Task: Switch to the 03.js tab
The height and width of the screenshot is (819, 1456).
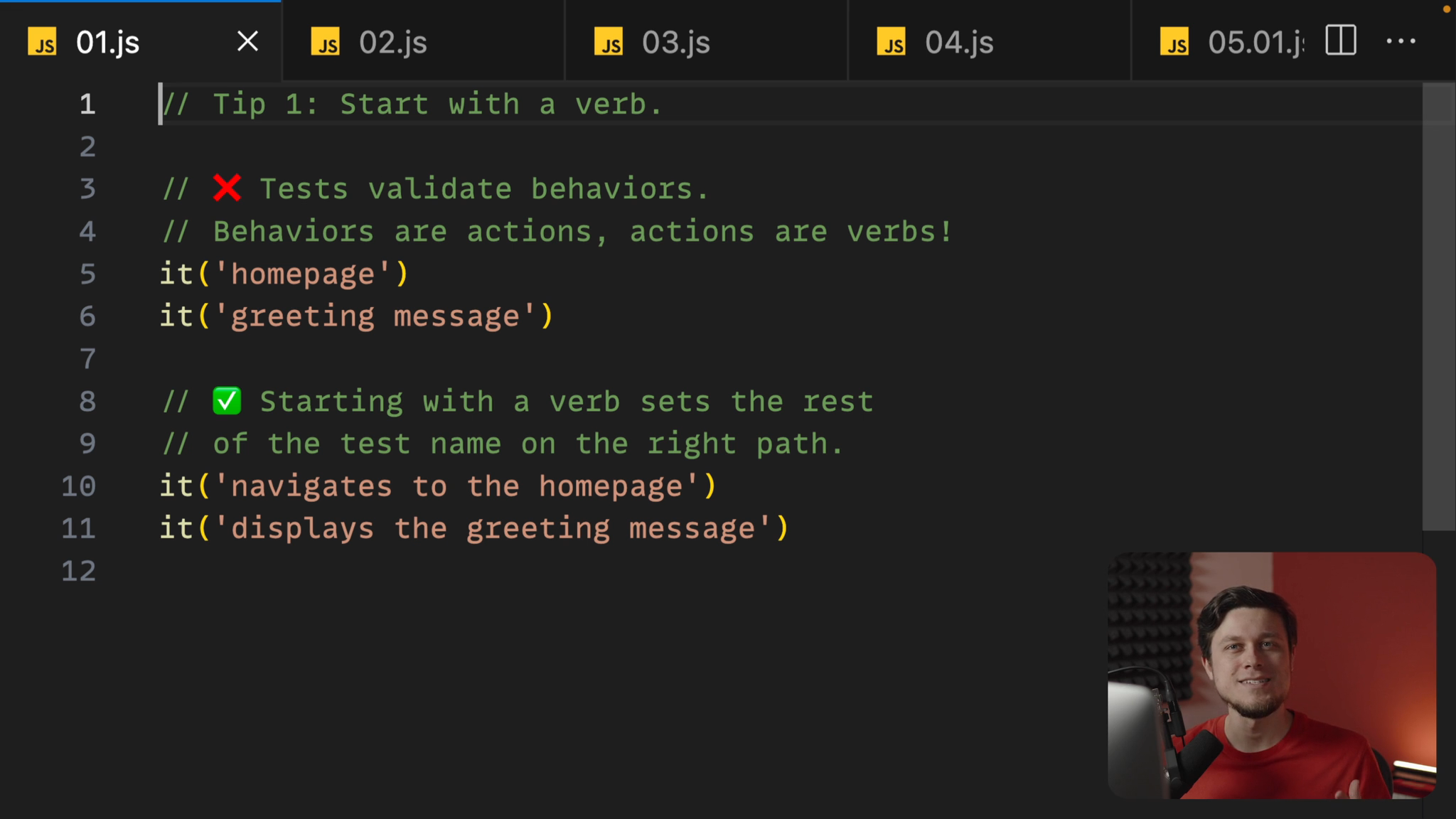Action: (x=676, y=42)
